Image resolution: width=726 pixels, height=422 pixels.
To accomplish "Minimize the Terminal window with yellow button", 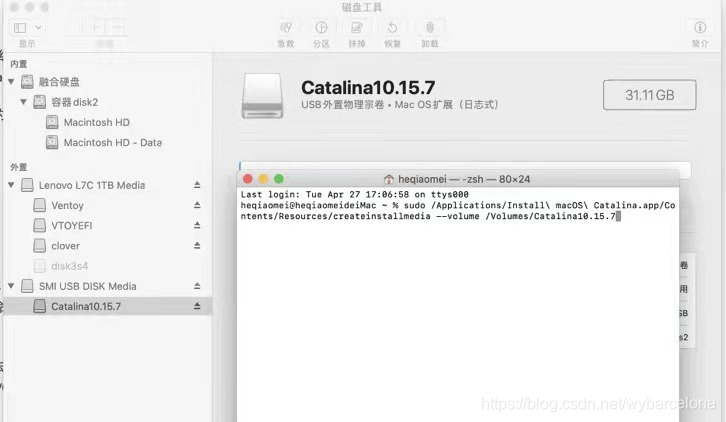I will click(263, 179).
